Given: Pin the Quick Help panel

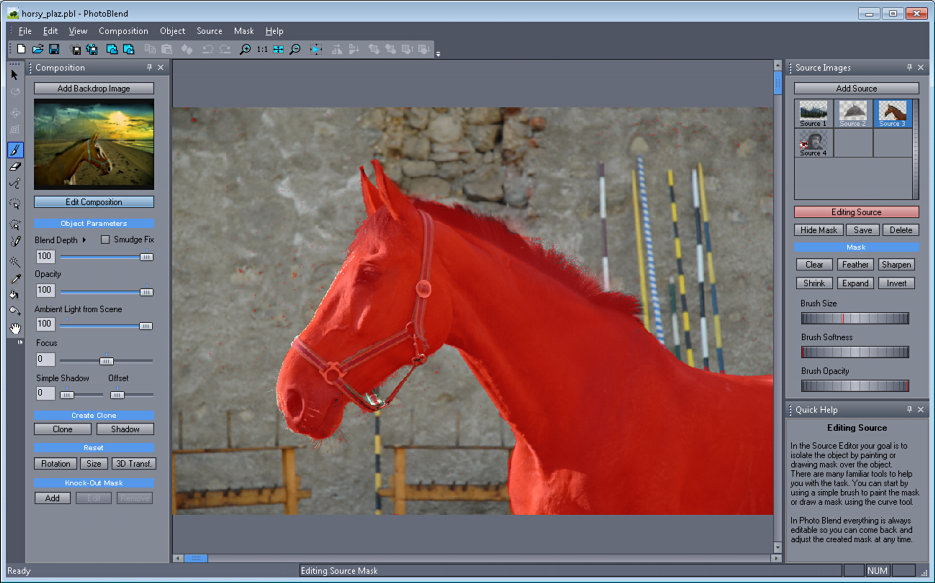Looking at the screenshot, I should [x=907, y=410].
